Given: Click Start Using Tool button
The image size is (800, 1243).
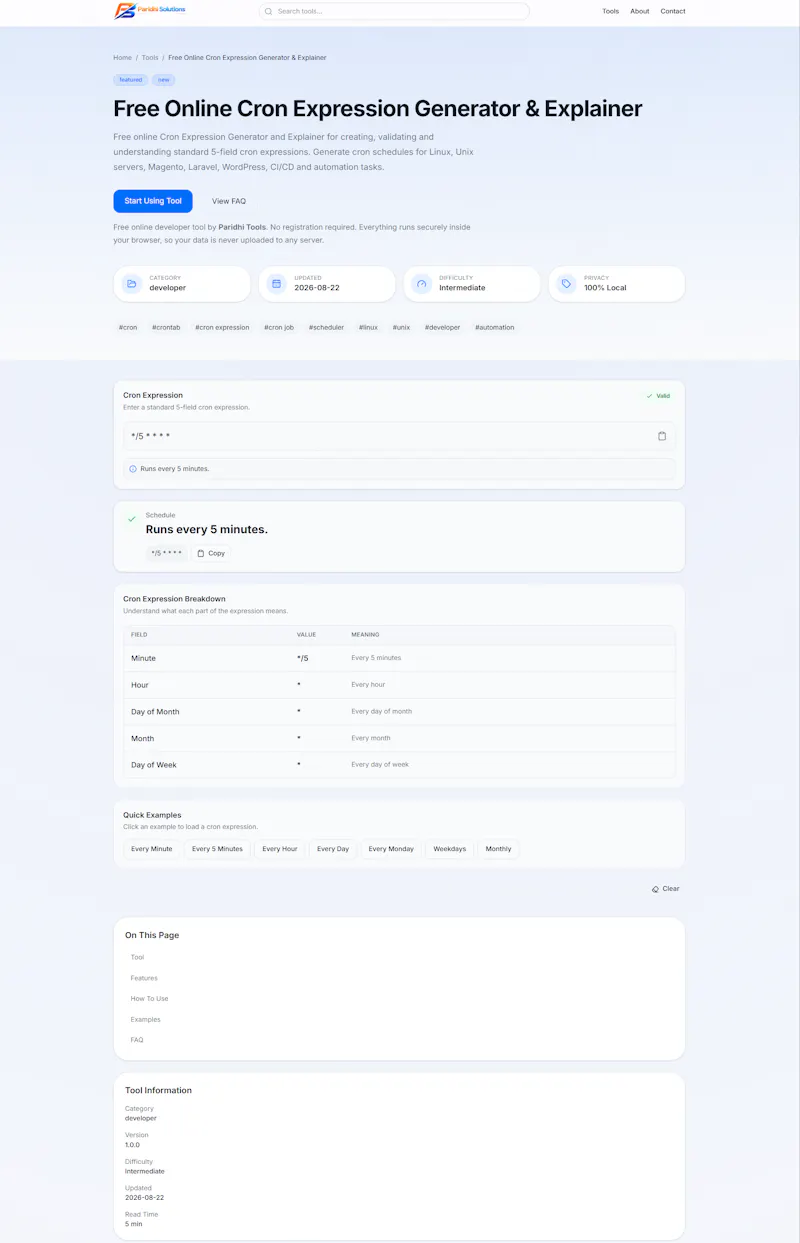Looking at the screenshot, I should tap(153, 201).
